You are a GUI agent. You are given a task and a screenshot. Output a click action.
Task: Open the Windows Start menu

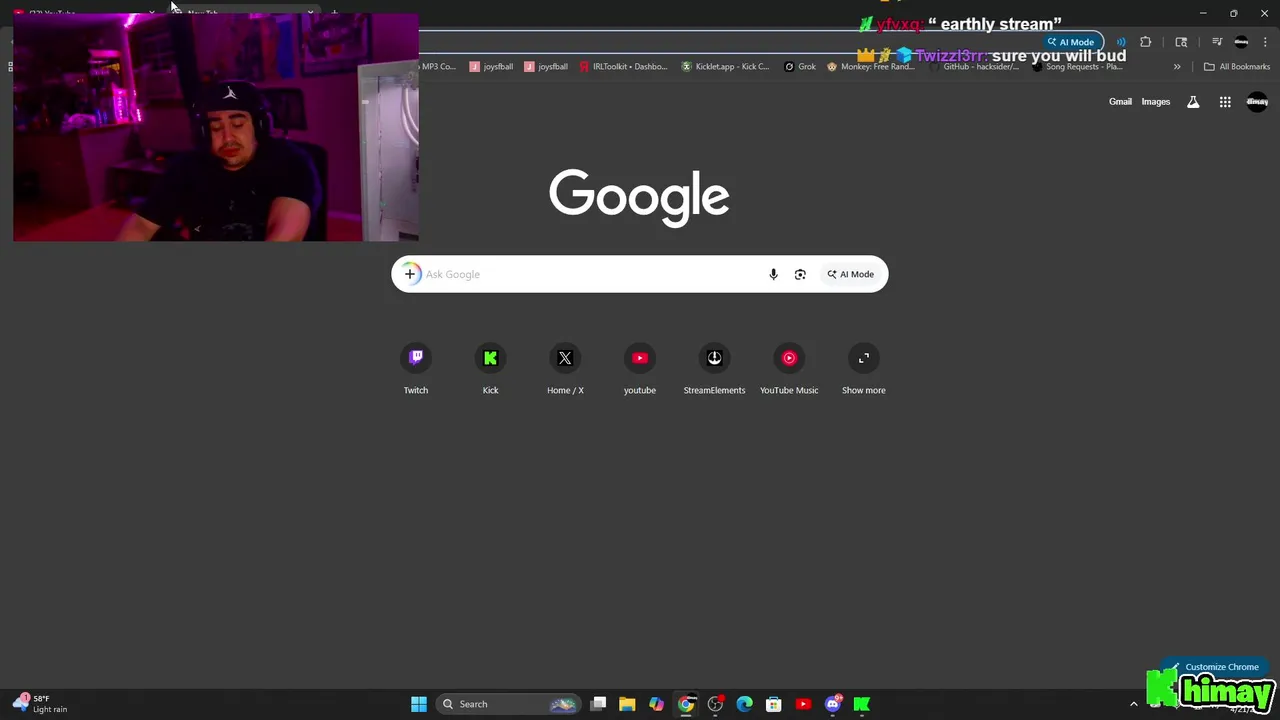point(419,704)
